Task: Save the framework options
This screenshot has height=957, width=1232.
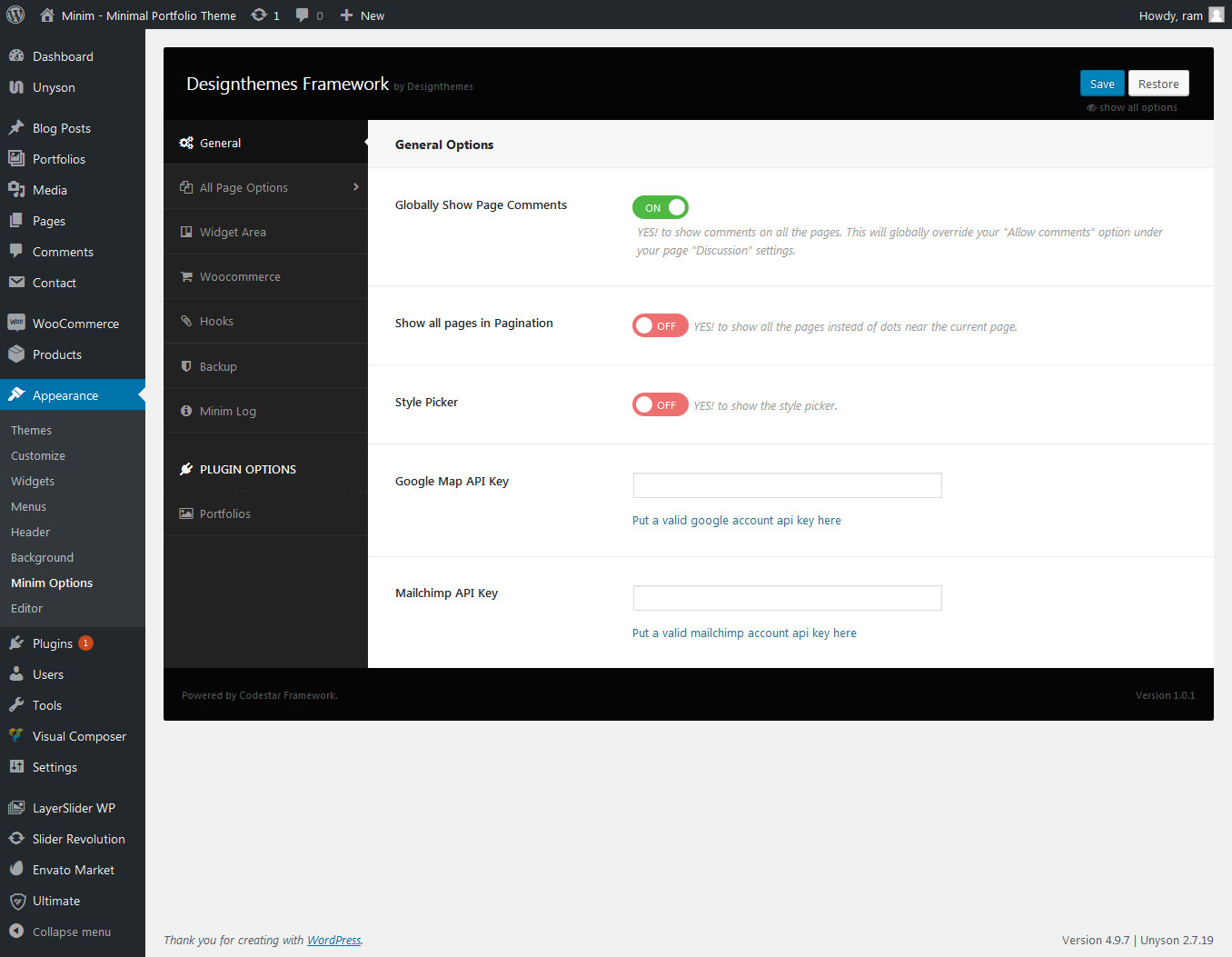Action: 1102,84
